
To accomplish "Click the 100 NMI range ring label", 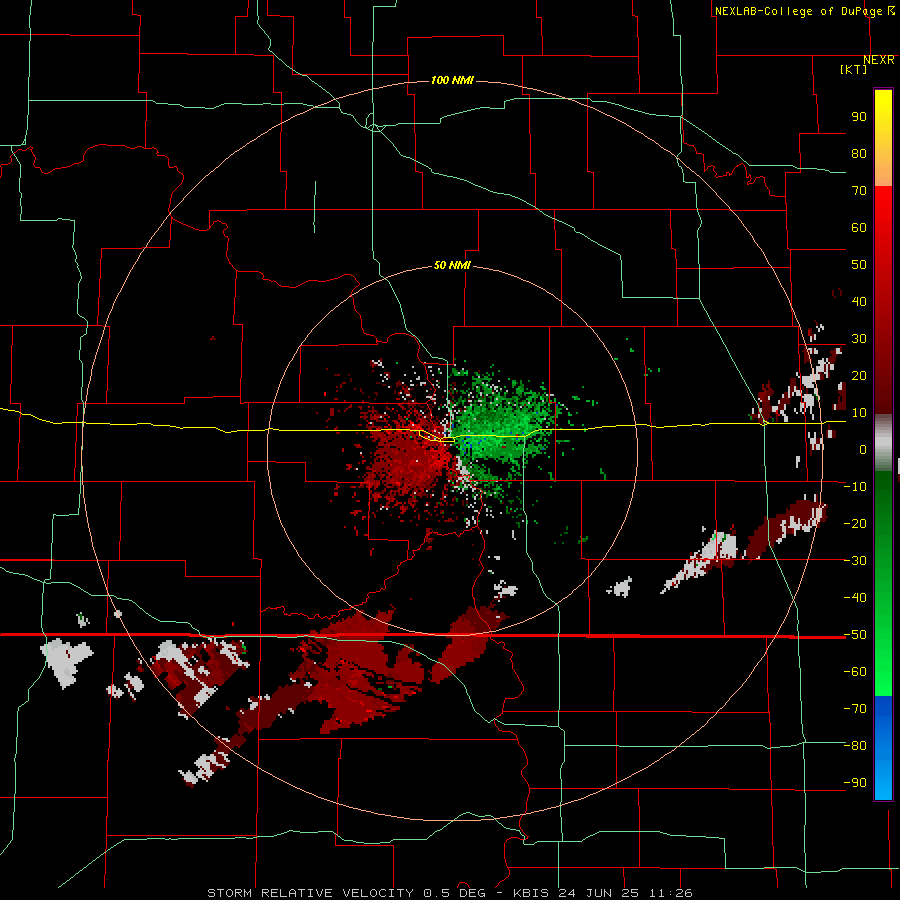I will tap(452, 80).
